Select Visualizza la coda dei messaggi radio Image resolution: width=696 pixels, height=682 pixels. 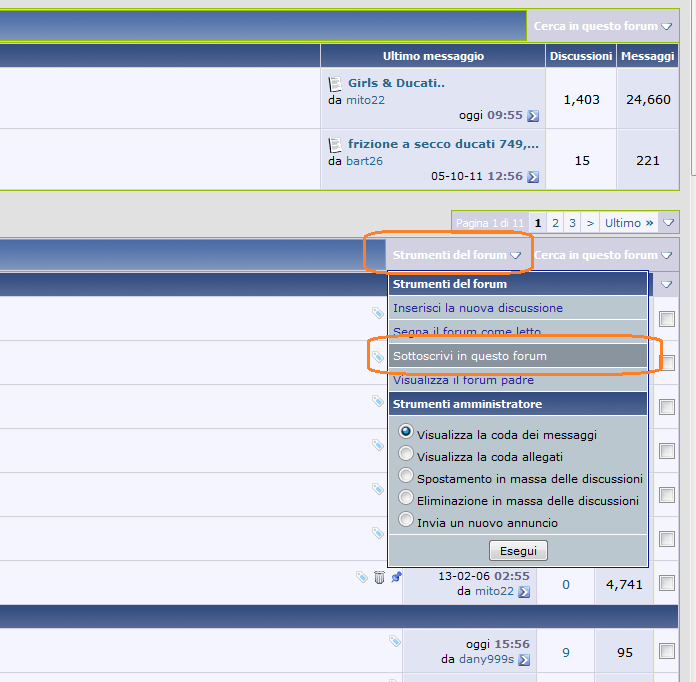[x=406, y=432]
